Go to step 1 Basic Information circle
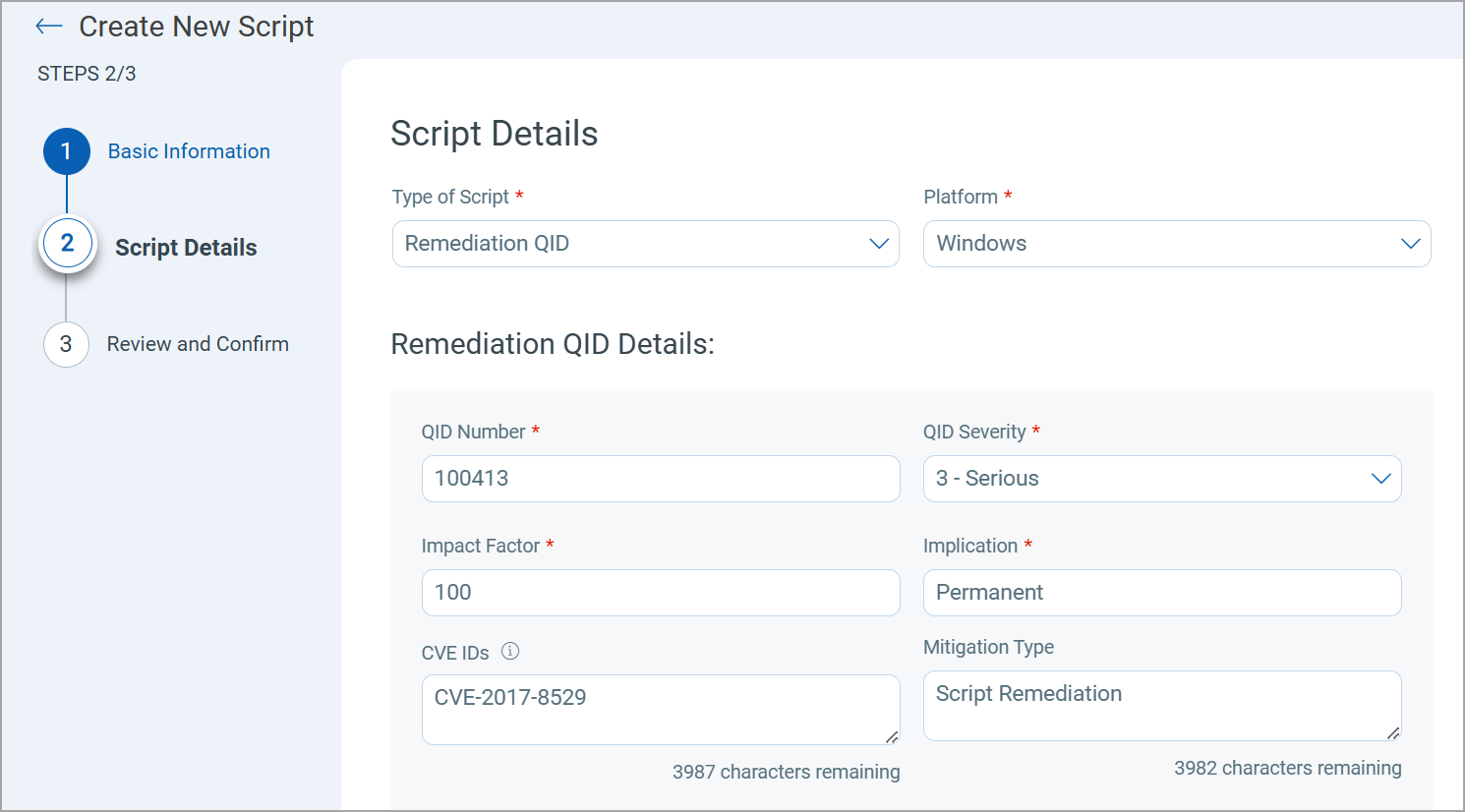This screenshot has width=1465, height=812. [x=67, y=151]
